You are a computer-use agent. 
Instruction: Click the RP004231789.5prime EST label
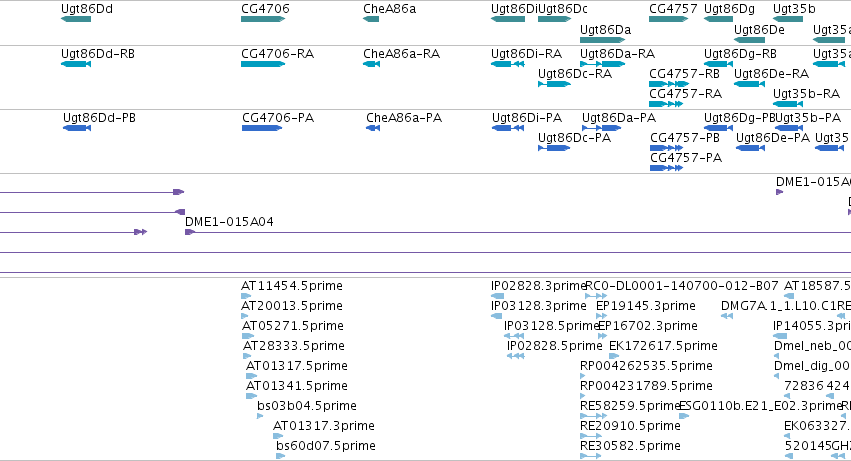[646, 386]
